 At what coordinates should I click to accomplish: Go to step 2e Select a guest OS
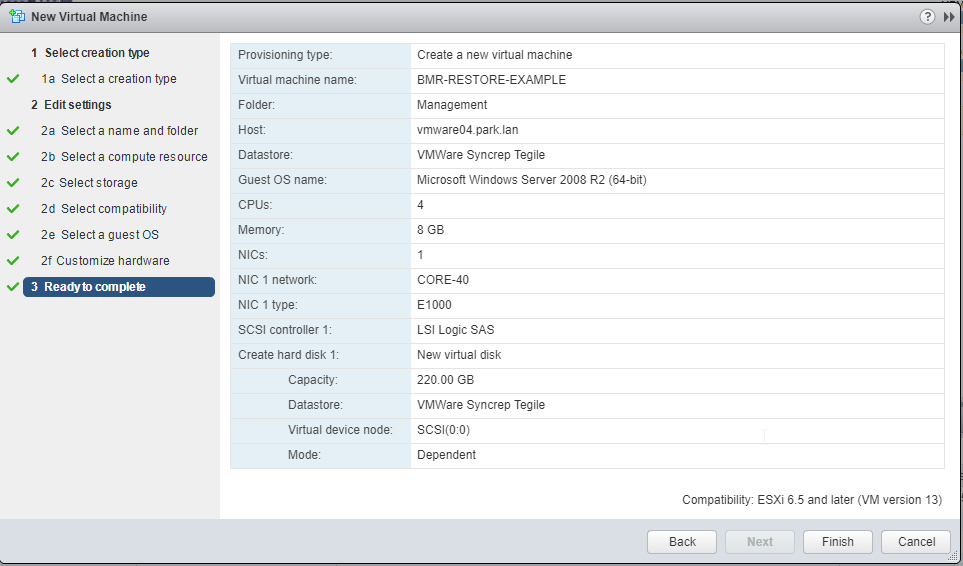pyautogui.click(x=99, y=235)
